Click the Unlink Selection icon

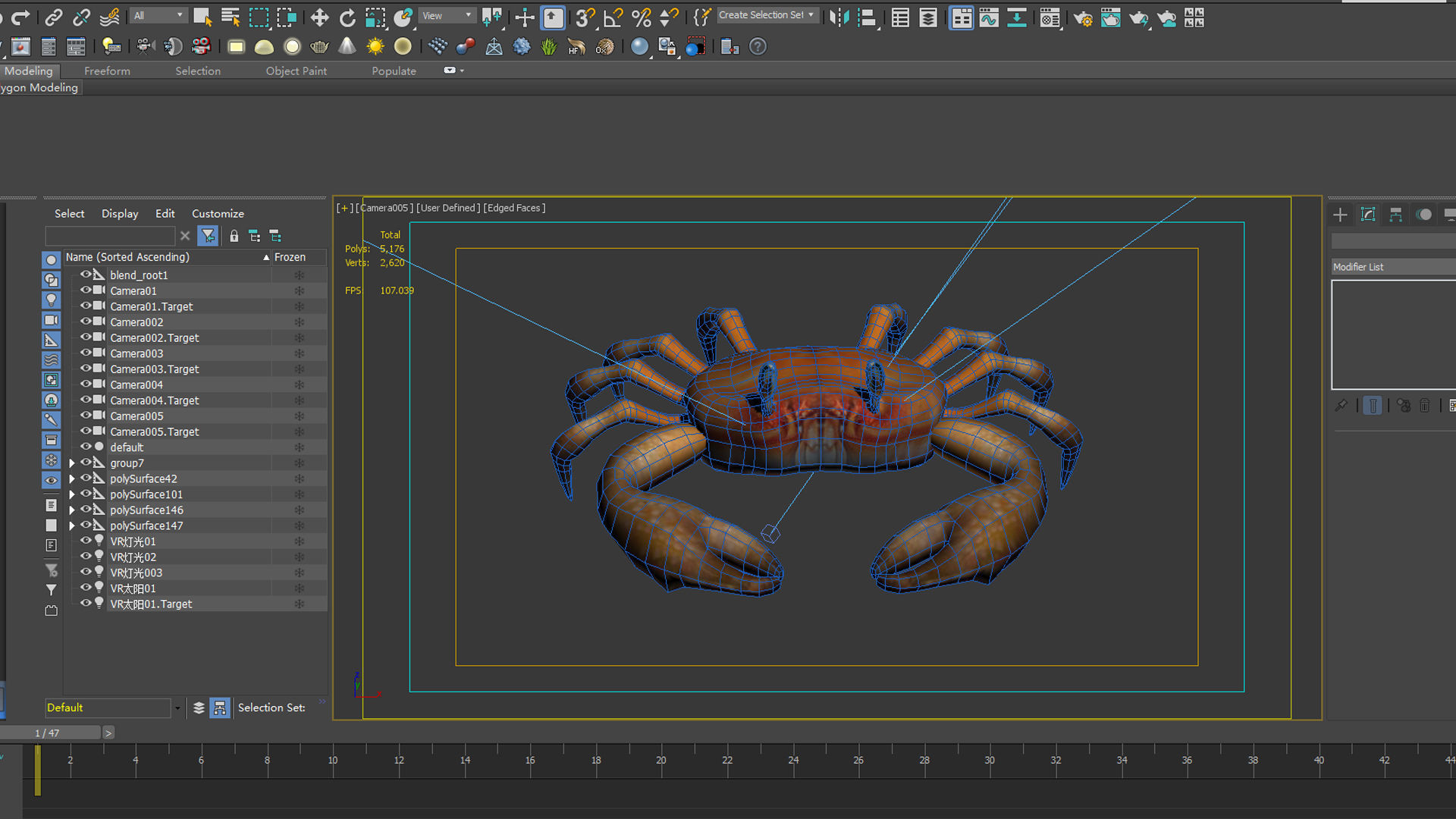coord(81,17)
